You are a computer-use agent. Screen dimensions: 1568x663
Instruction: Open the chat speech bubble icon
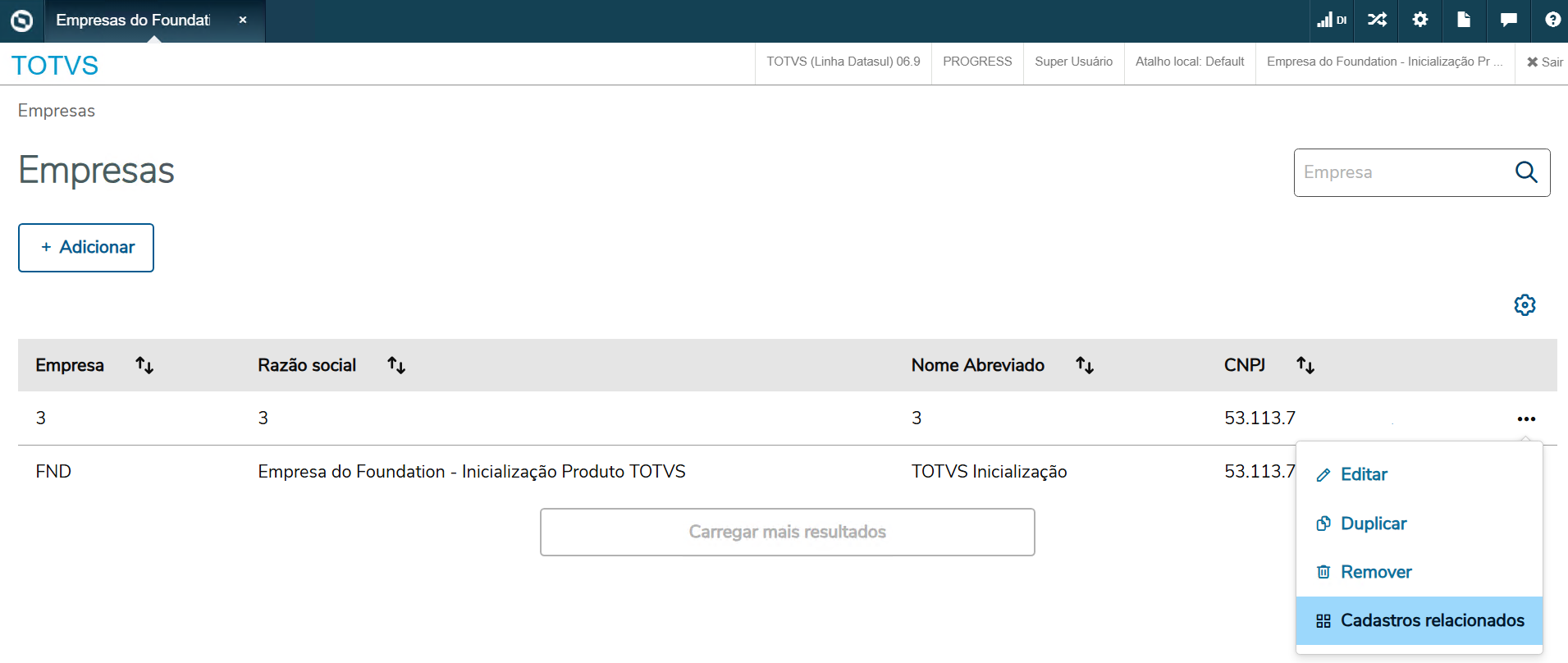pyautogui.click(x=1508, y=20)
